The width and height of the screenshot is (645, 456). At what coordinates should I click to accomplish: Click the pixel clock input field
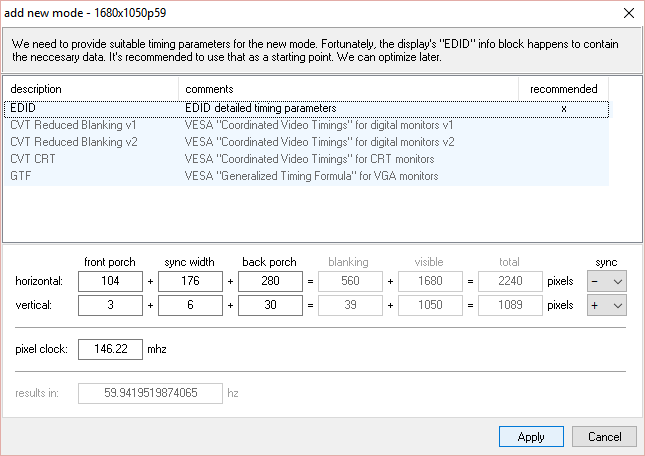coord(110,350)
